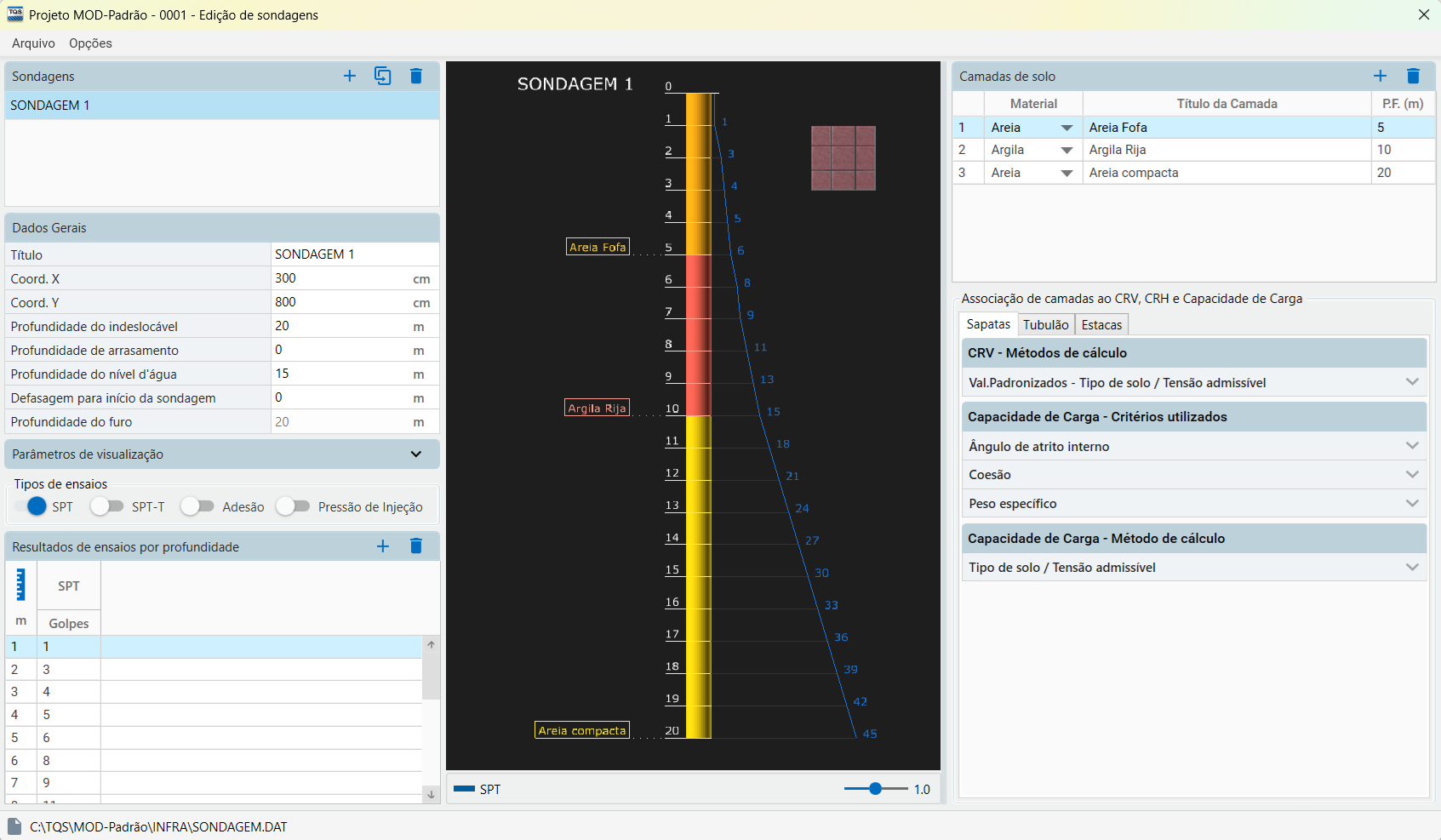
Task: Enable the SPT-T test type switch
Action: pyautogui.click(x=107, y=506)
